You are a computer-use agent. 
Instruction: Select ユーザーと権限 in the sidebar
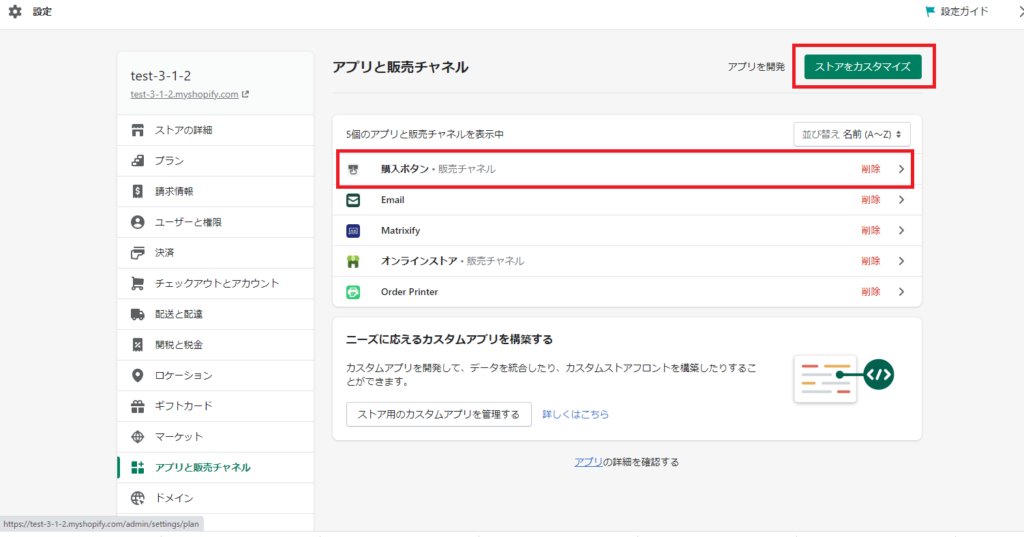[x=187, y=222]
